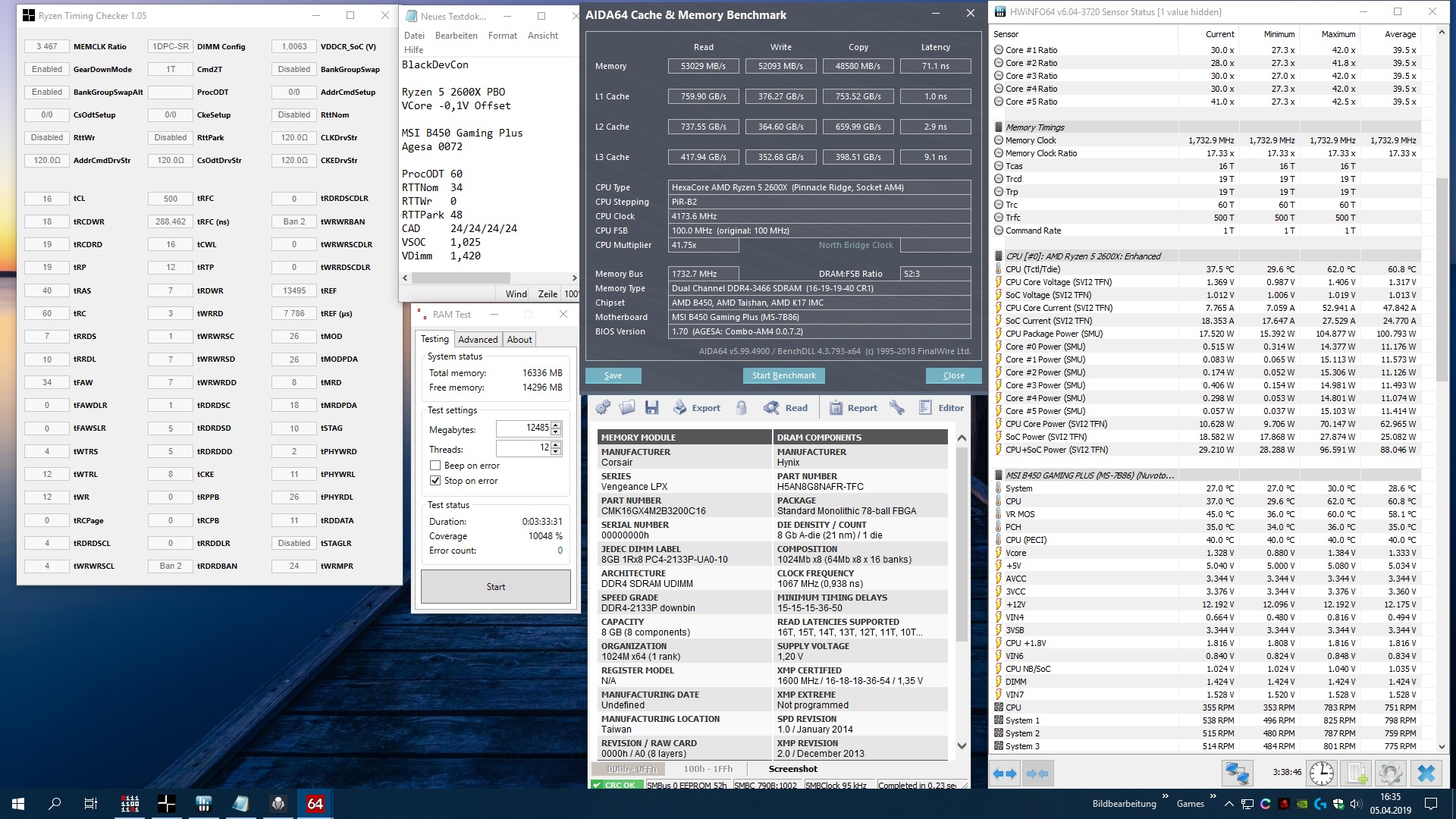Click the Megabytes input field
Viewport: 1456px width, 819px height.
tap(523, 428)
